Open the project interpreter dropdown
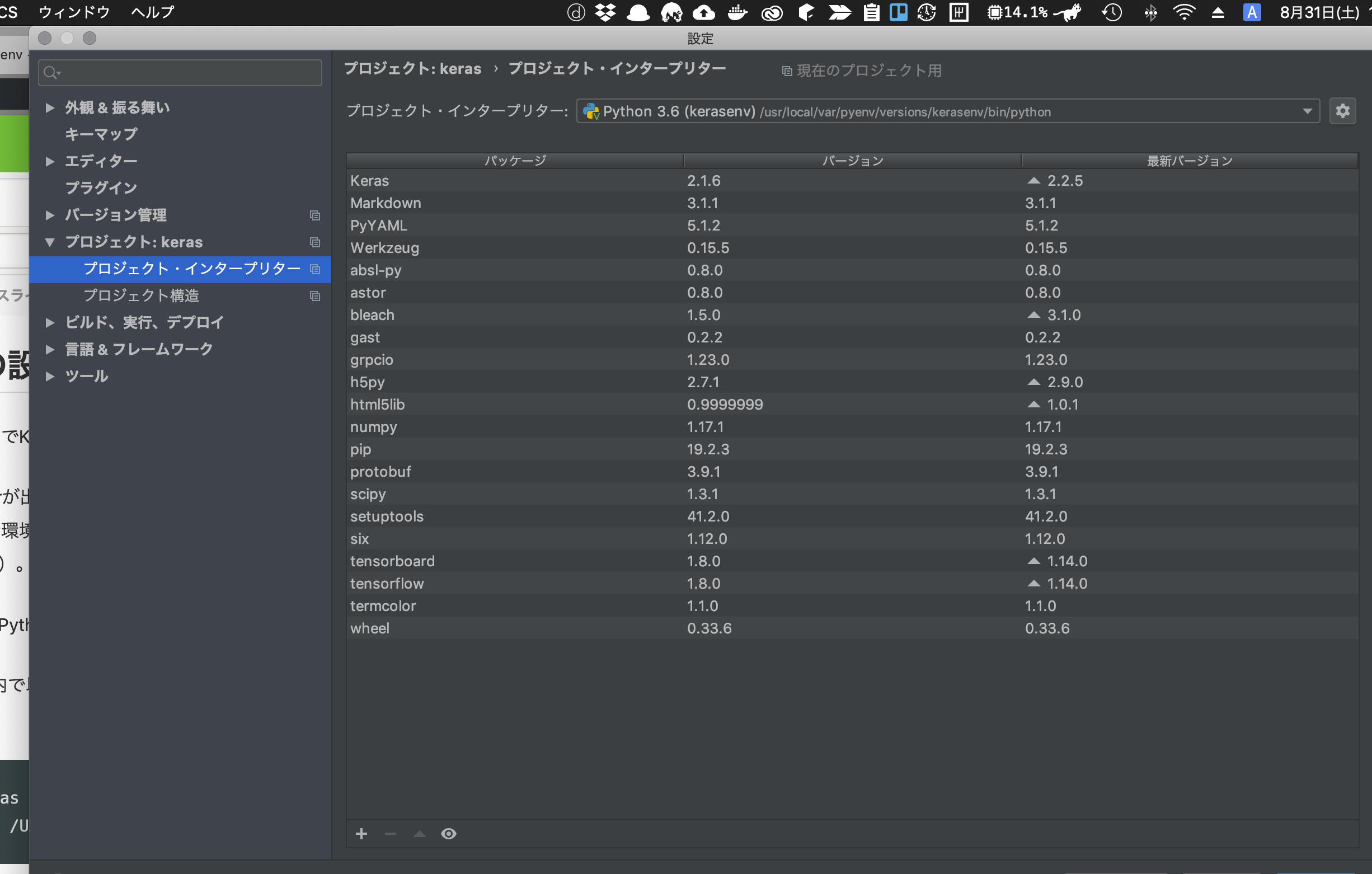 947,111
